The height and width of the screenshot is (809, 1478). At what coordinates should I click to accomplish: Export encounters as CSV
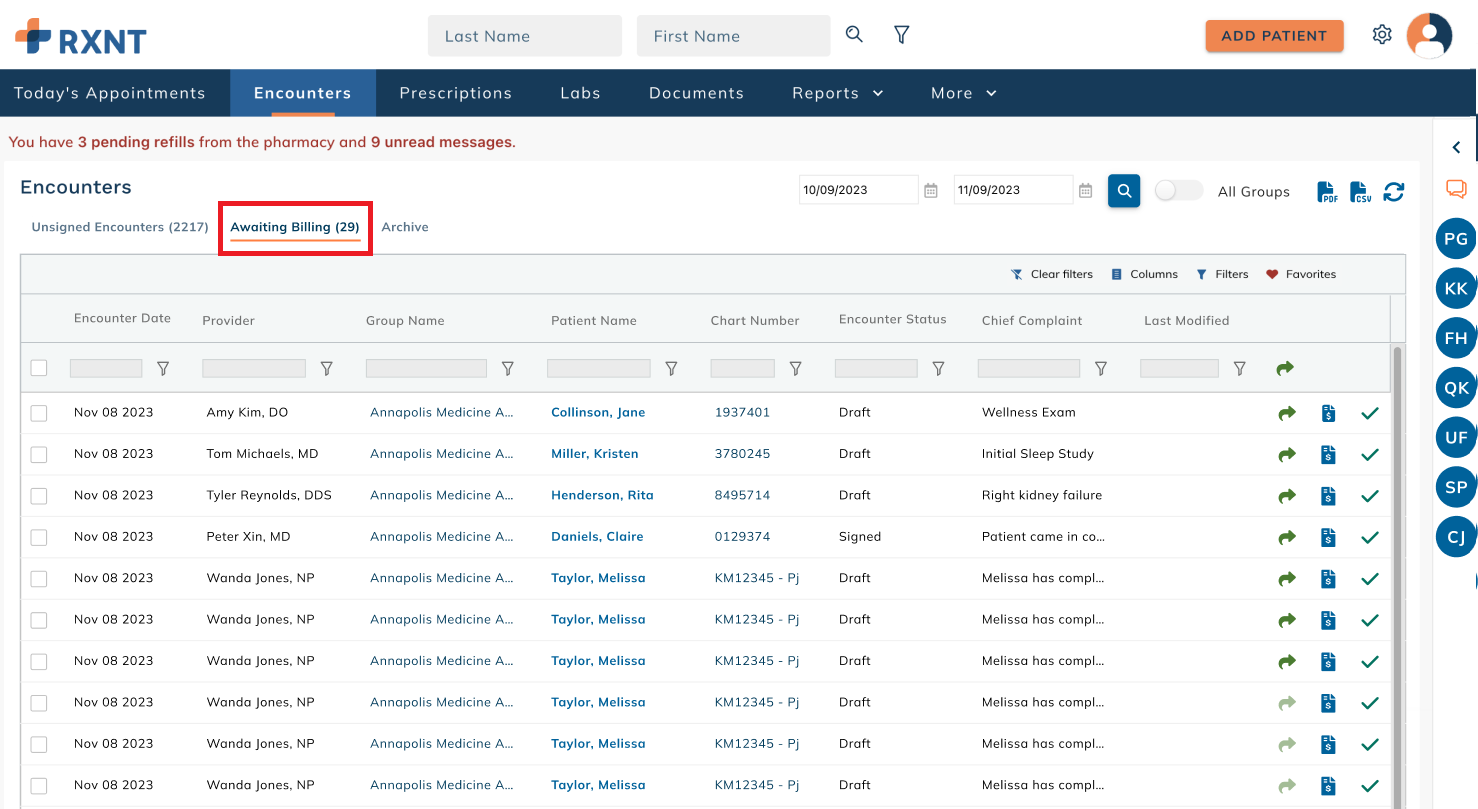(1360, 191)
